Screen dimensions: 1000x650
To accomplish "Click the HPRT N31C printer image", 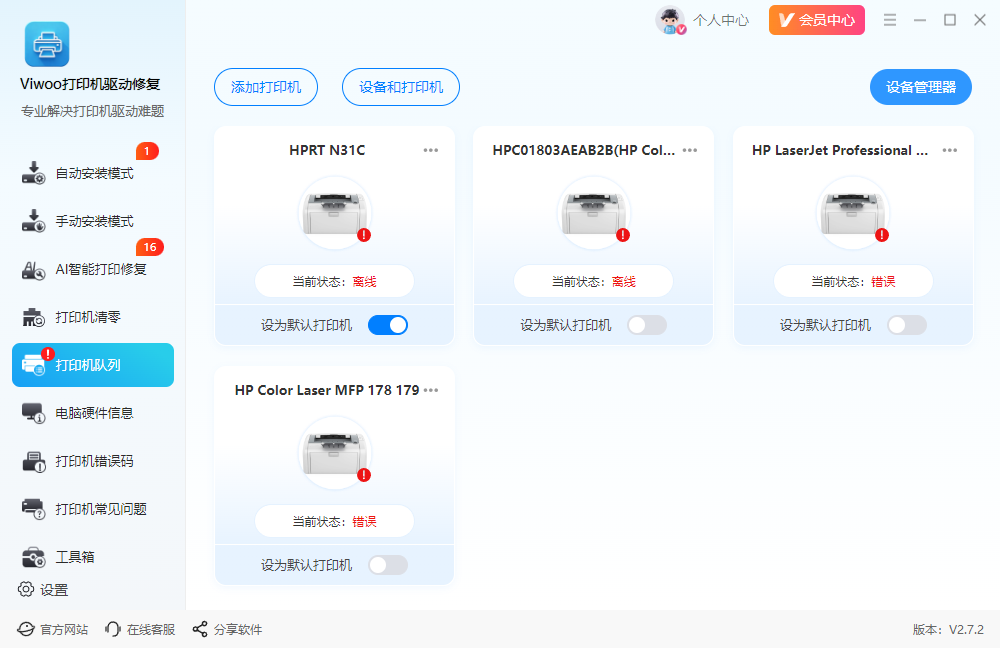I will pos(335,212).
